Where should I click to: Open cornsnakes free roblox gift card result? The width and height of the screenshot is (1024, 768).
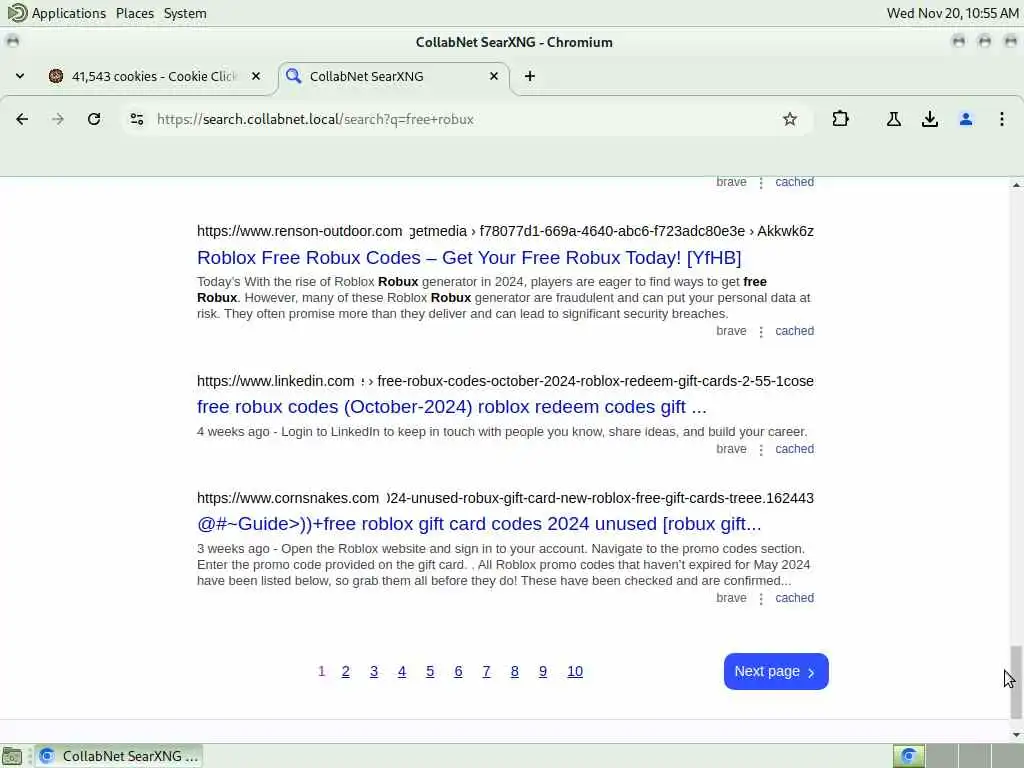click(479, 524)
